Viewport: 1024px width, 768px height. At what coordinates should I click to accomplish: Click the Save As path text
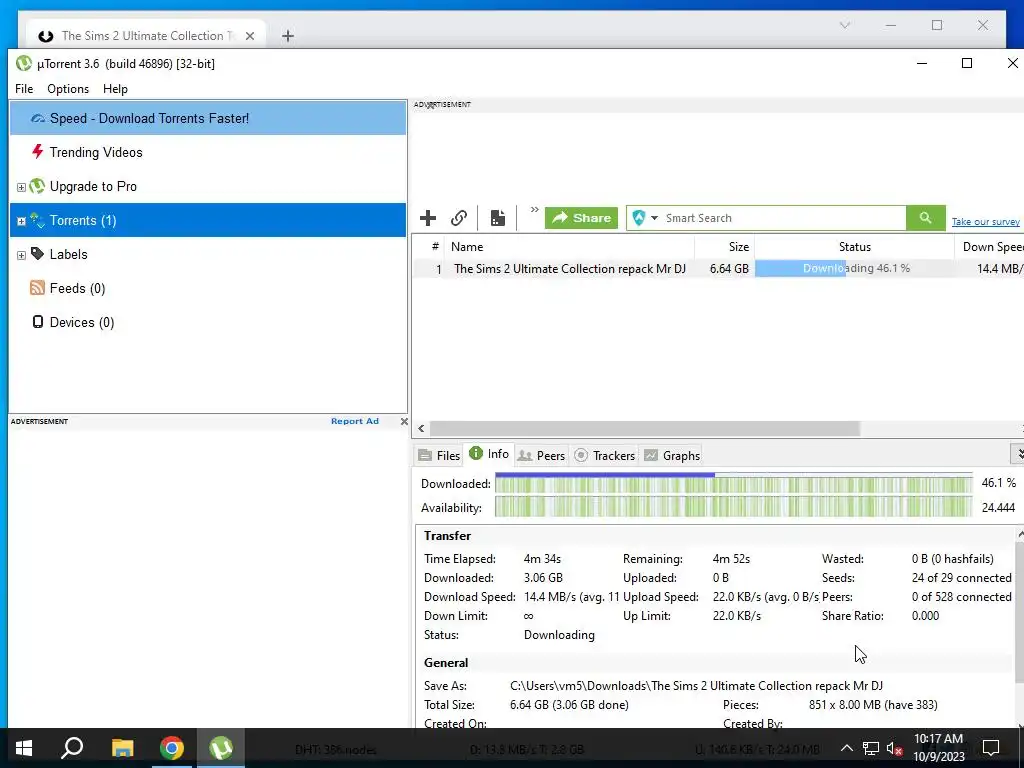696,686
